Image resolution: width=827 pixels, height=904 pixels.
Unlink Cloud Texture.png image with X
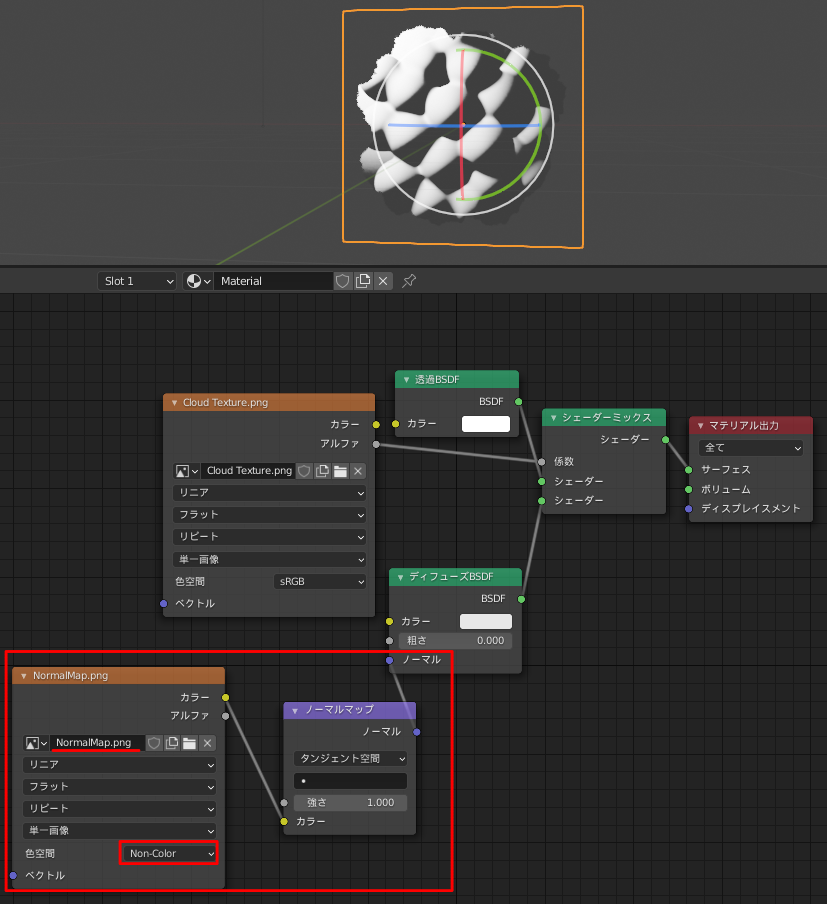point(358,471)
